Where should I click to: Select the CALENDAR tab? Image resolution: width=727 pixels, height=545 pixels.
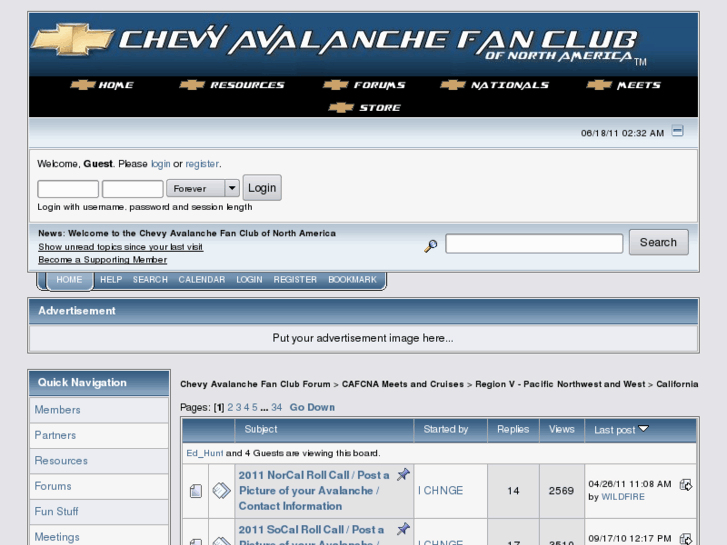[x=202, y=280]
